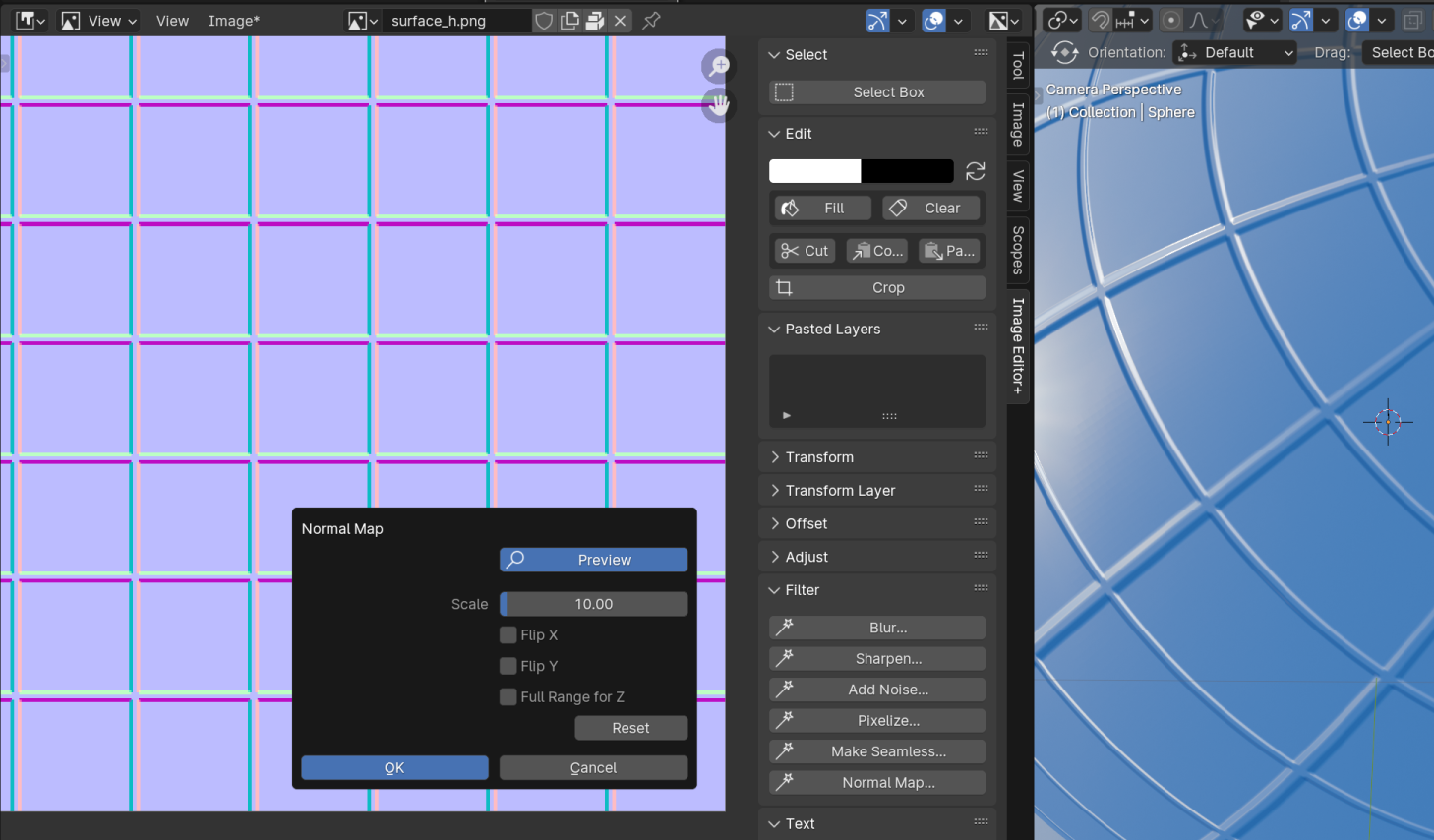The width and height of the screenshot is (1434, 840).
Task: Enable the Flip Y checkbox
Action: (508, 666)
